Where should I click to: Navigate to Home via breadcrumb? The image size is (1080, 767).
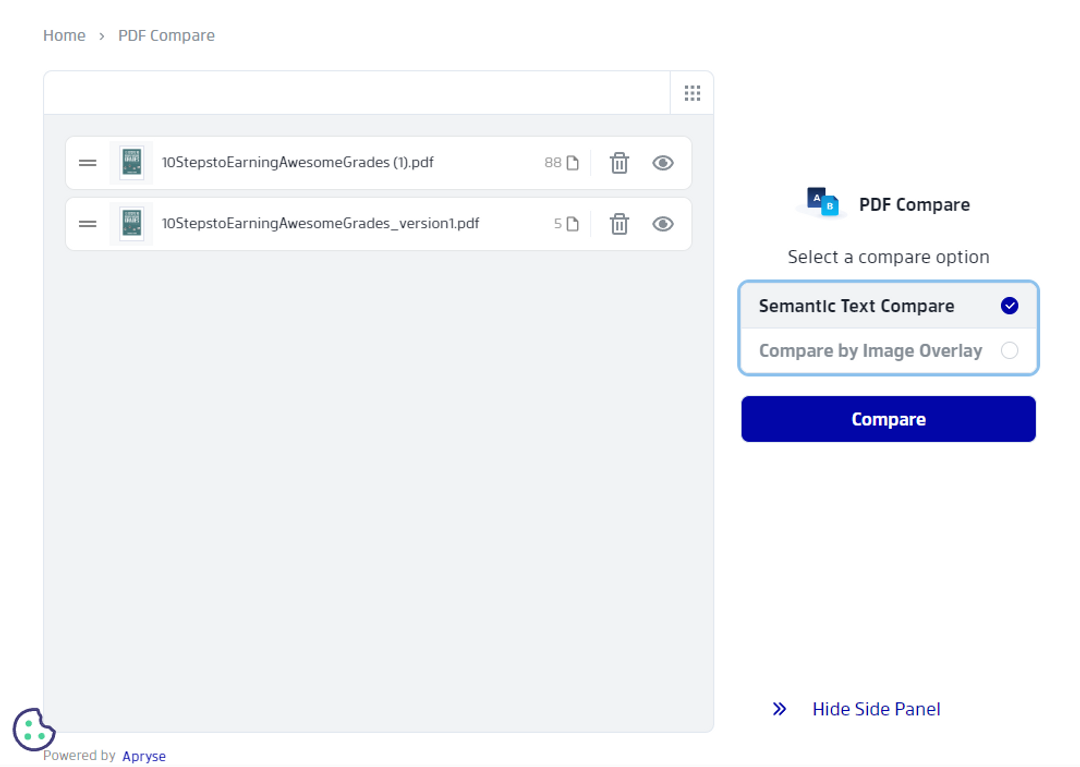click(x=64, y=35)
